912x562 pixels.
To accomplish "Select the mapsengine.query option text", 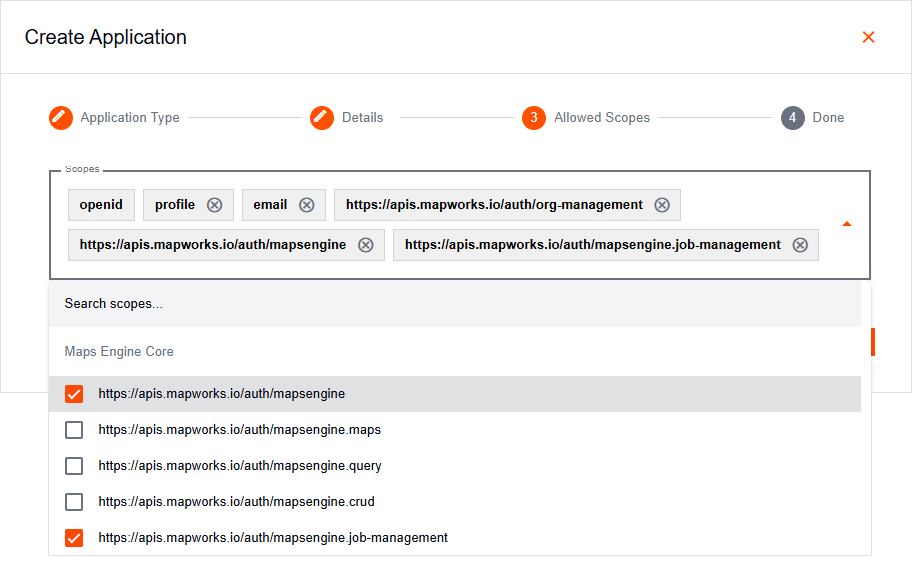I will tap(240, 466).
